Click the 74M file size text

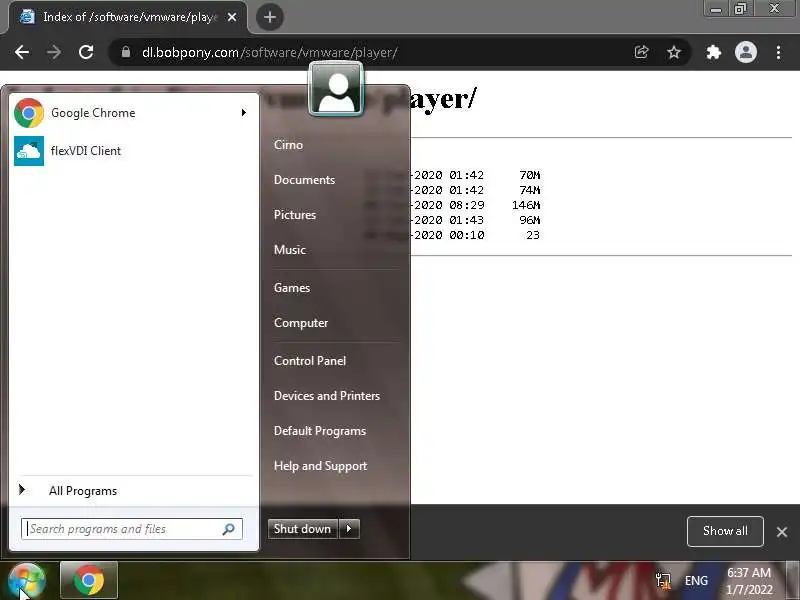pos(530,190)
